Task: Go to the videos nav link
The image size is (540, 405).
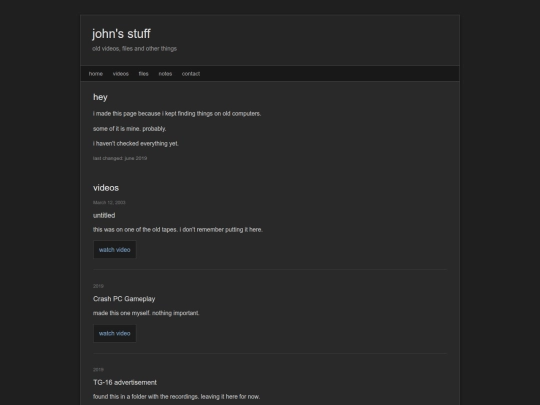Action: (x=121, y=74)
